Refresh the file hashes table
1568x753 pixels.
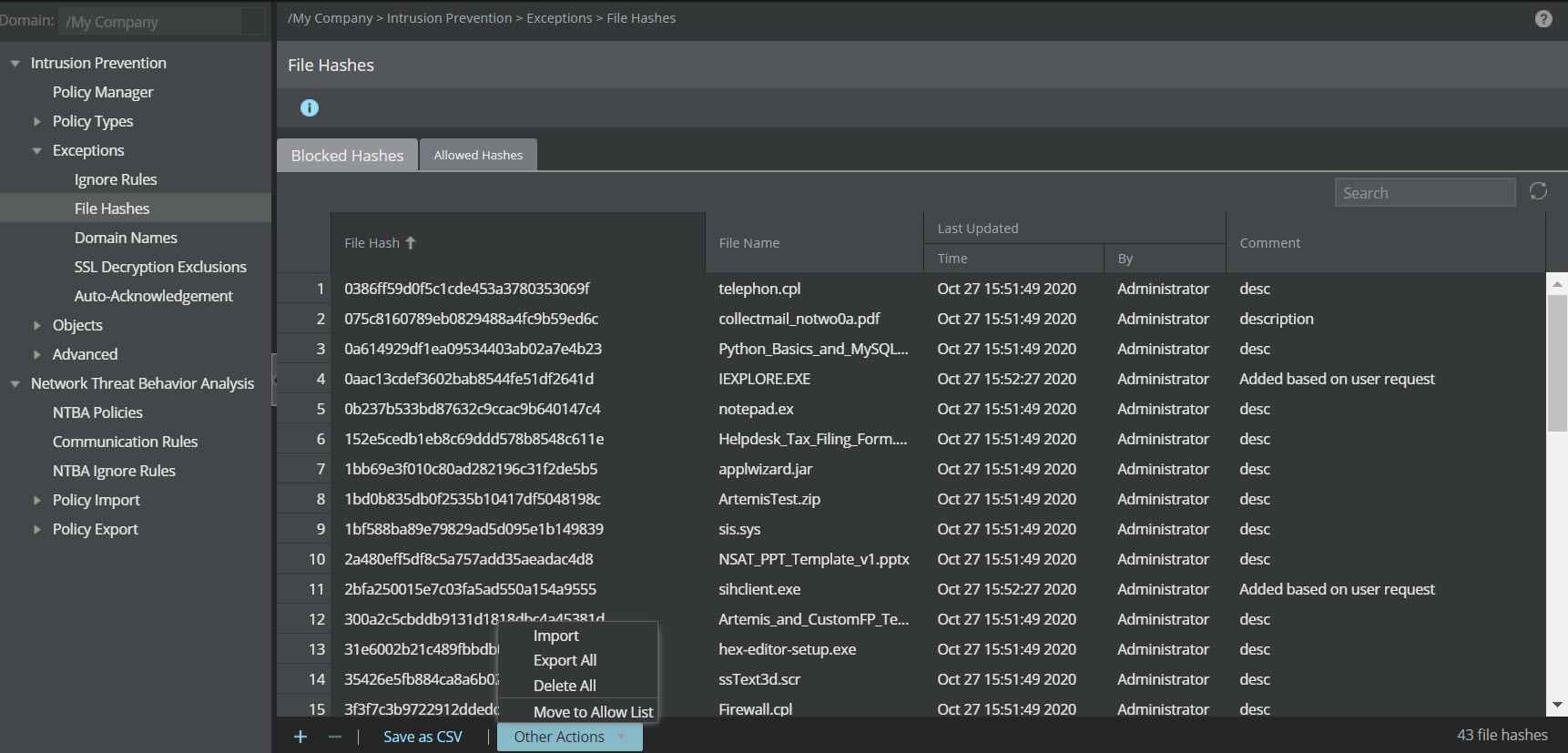[x=1538, y=191]
